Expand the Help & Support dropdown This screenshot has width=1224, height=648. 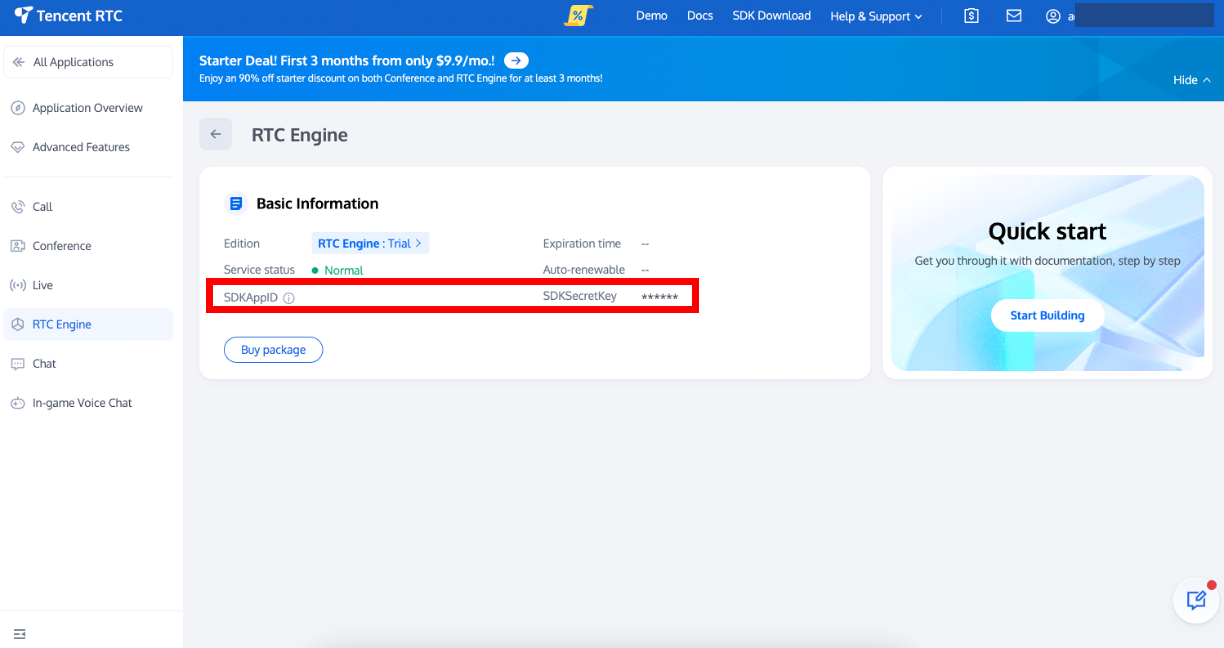(876, 16)
